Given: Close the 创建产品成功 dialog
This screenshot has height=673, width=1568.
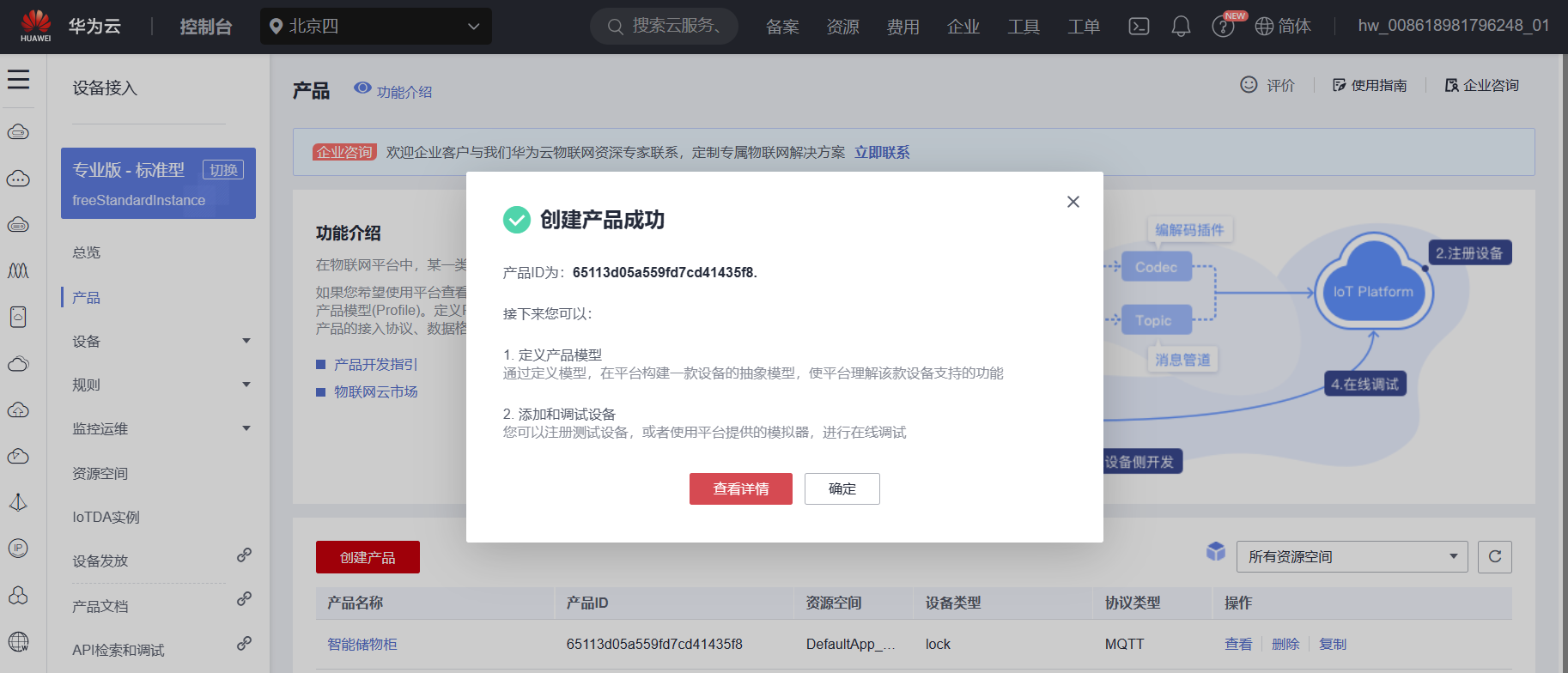Looking at the screenshot, I should 1073,202.
